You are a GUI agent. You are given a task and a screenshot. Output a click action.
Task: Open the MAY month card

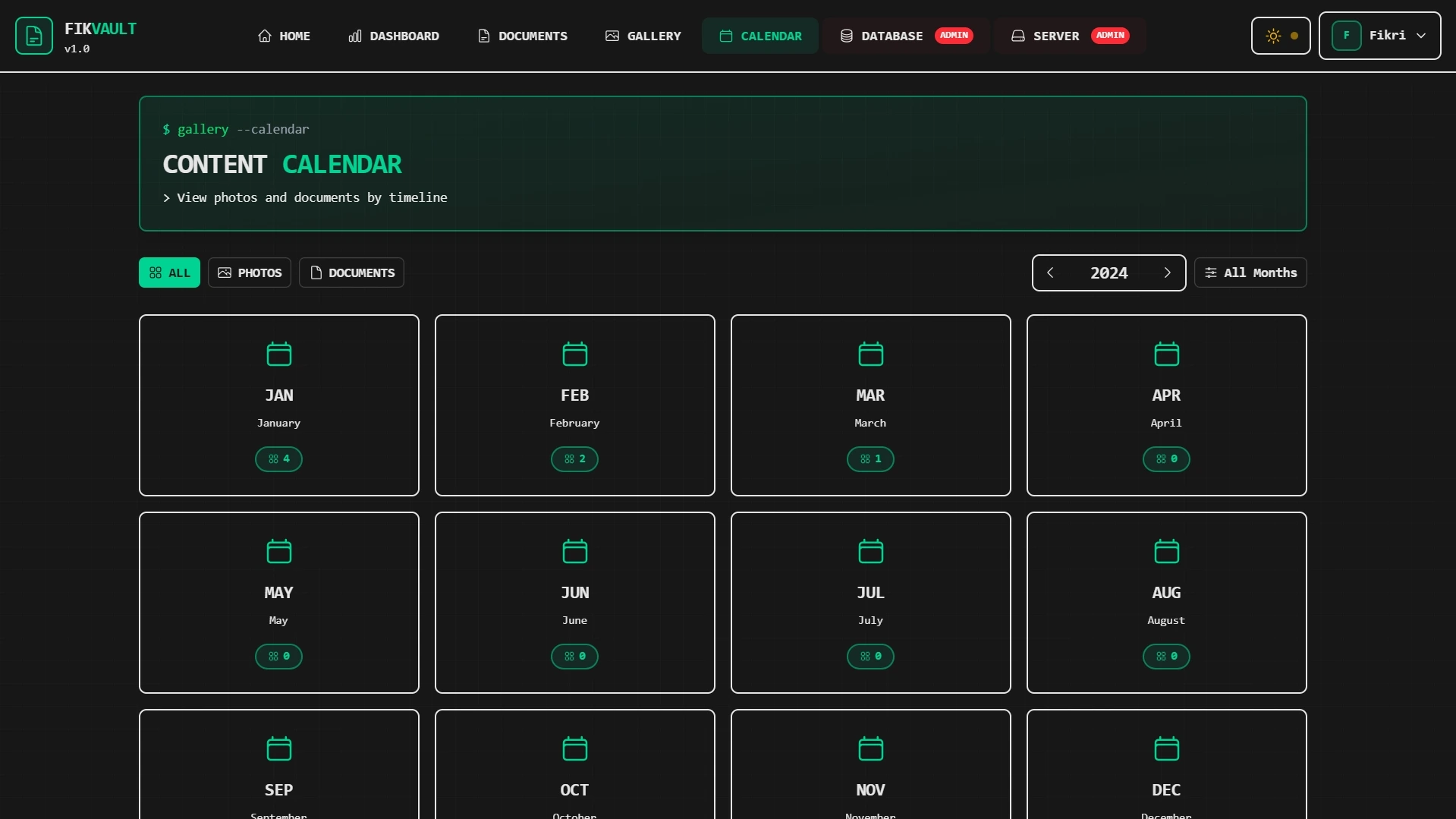click(279, 603)
